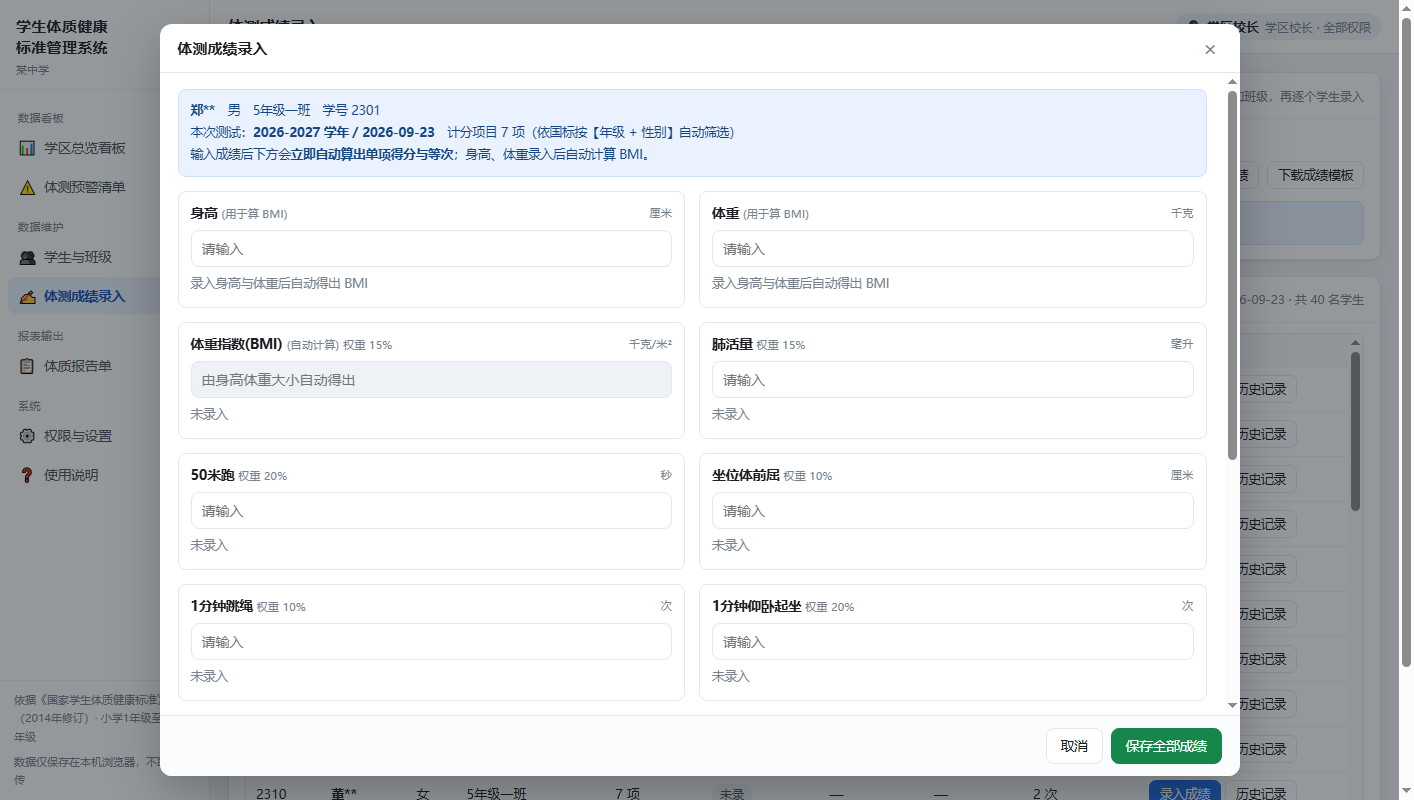Click the 50米跑 input field
Viewport: 1414px width, 800px height.
coord(431,511)
